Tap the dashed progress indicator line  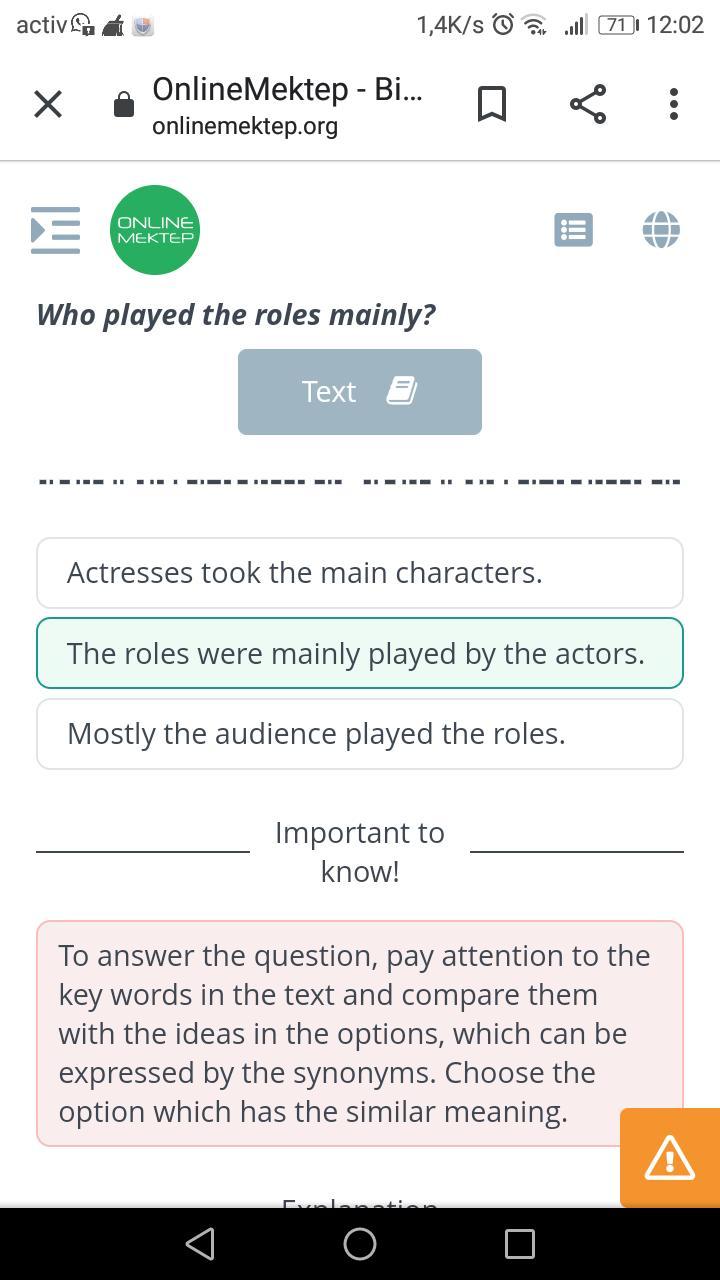tap(360, 482)
